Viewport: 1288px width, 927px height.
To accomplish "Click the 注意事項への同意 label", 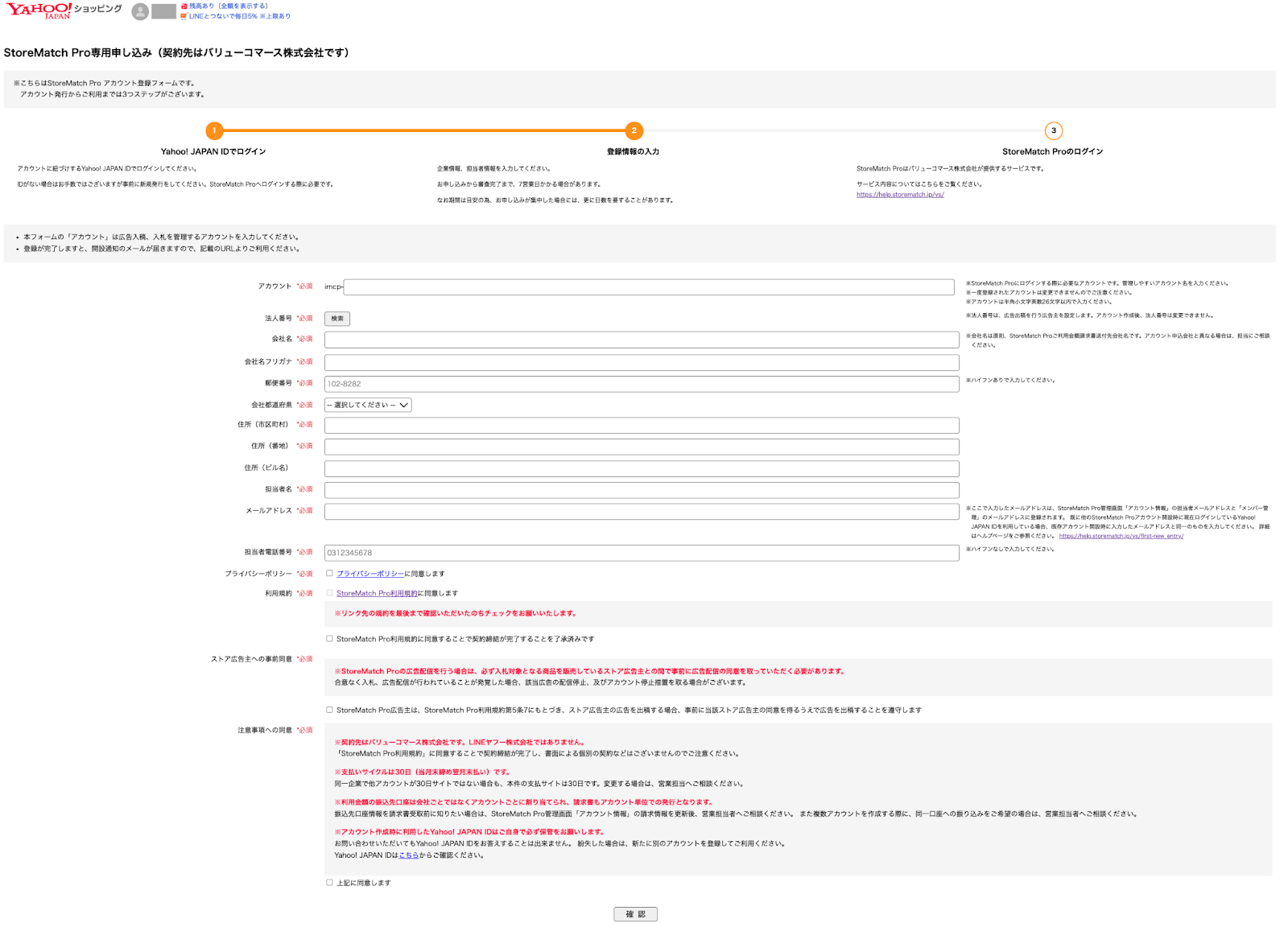I will point(265,730).
